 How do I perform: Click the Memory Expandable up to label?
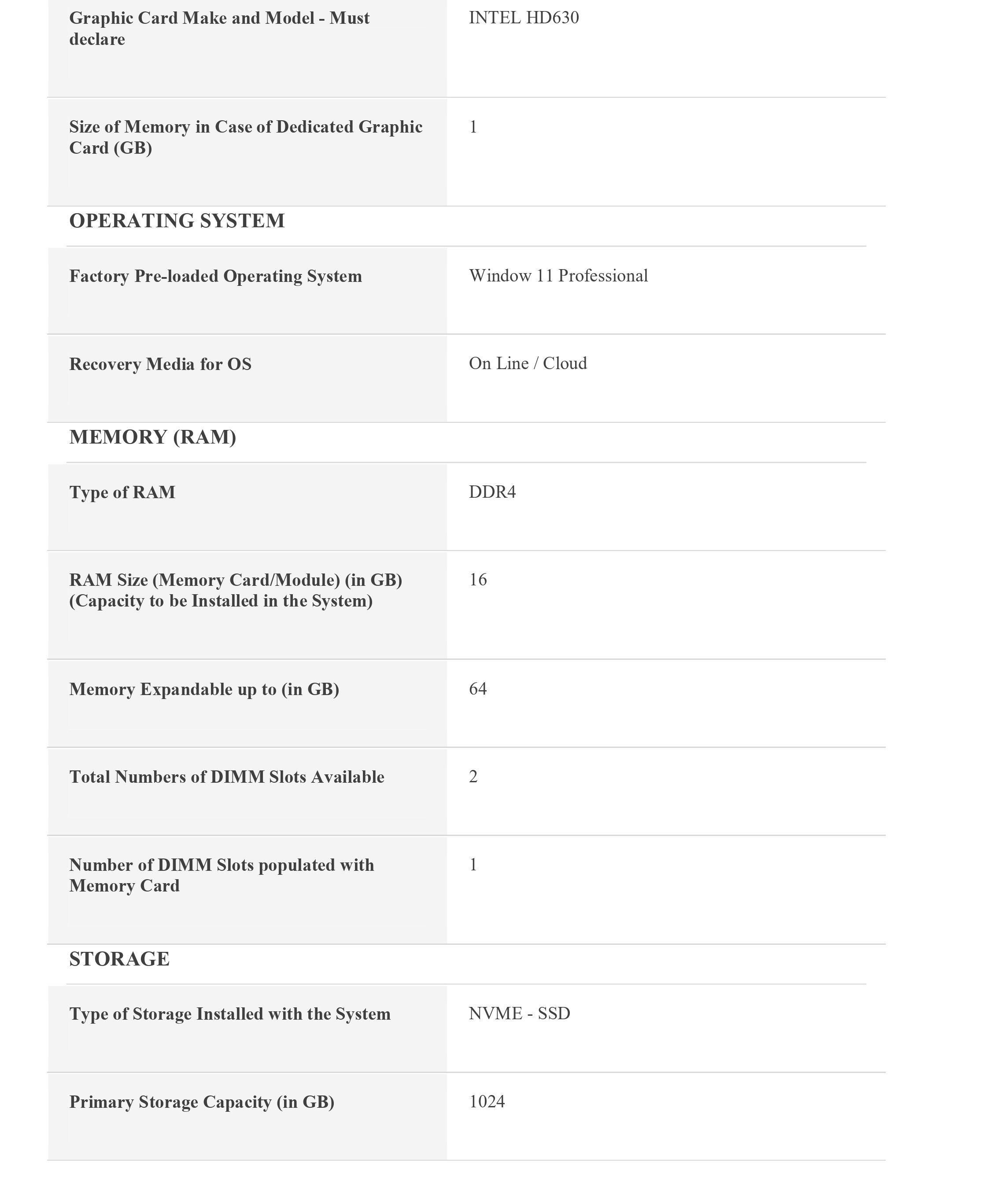(204, 689)
